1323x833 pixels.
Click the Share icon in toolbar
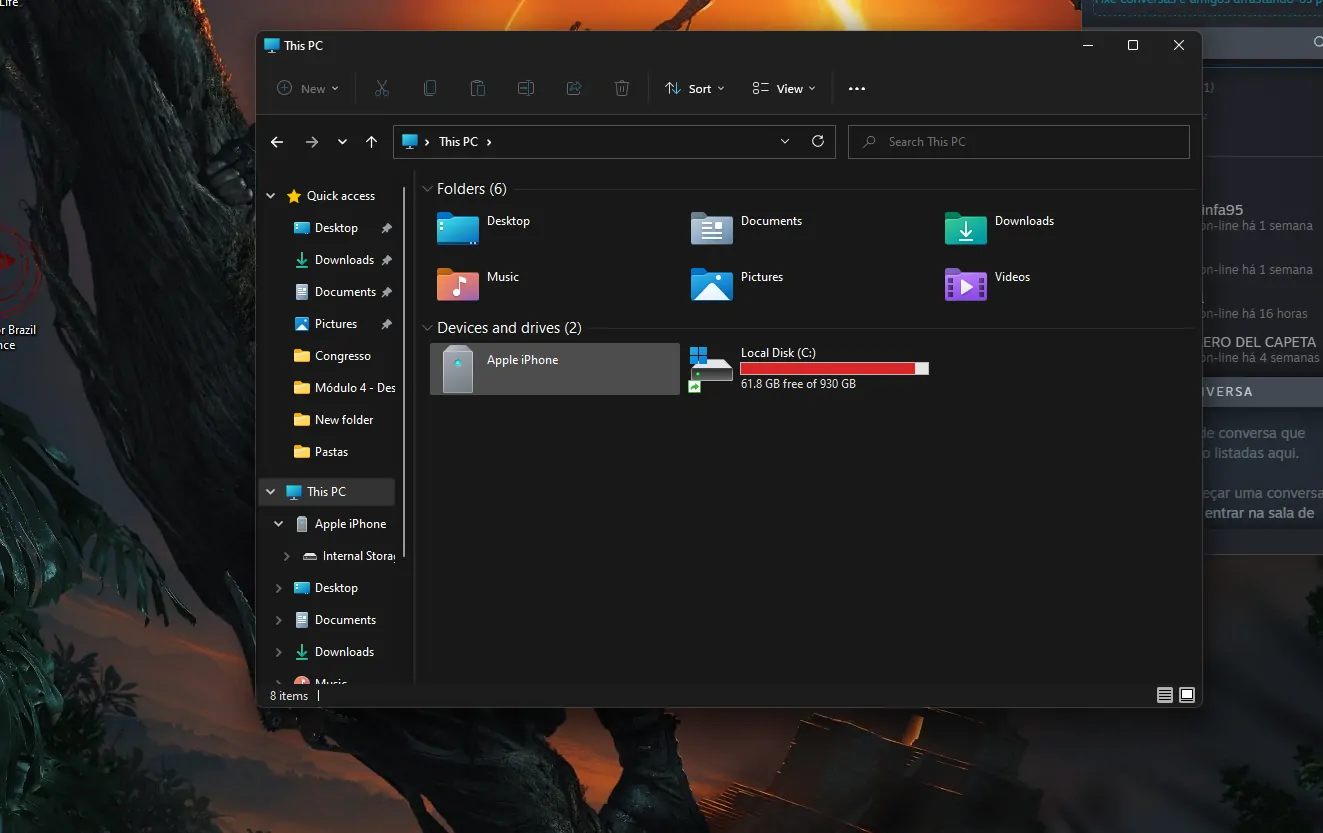[x=574, y=88]
